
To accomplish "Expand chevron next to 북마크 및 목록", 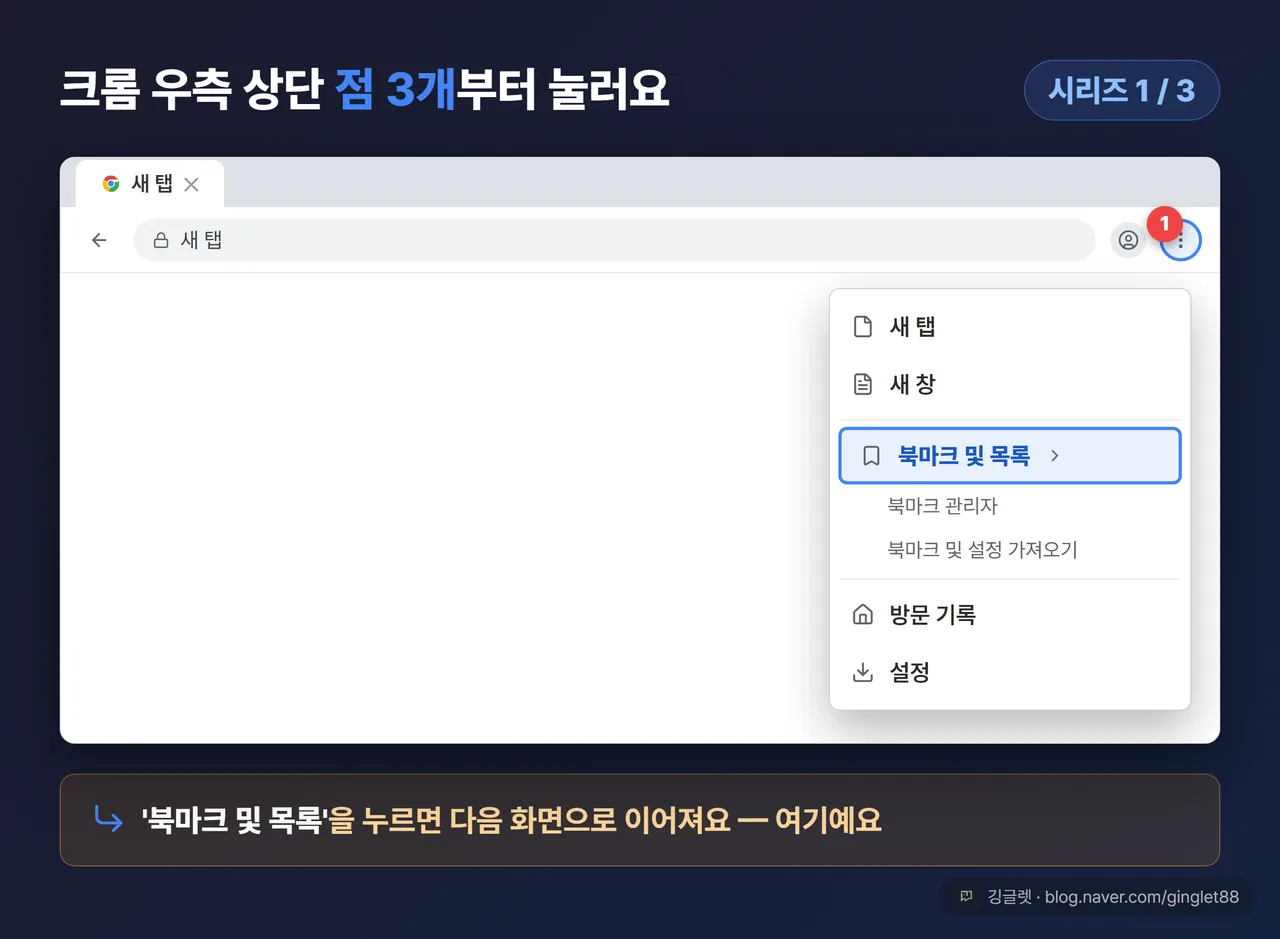I will 1054,456.
